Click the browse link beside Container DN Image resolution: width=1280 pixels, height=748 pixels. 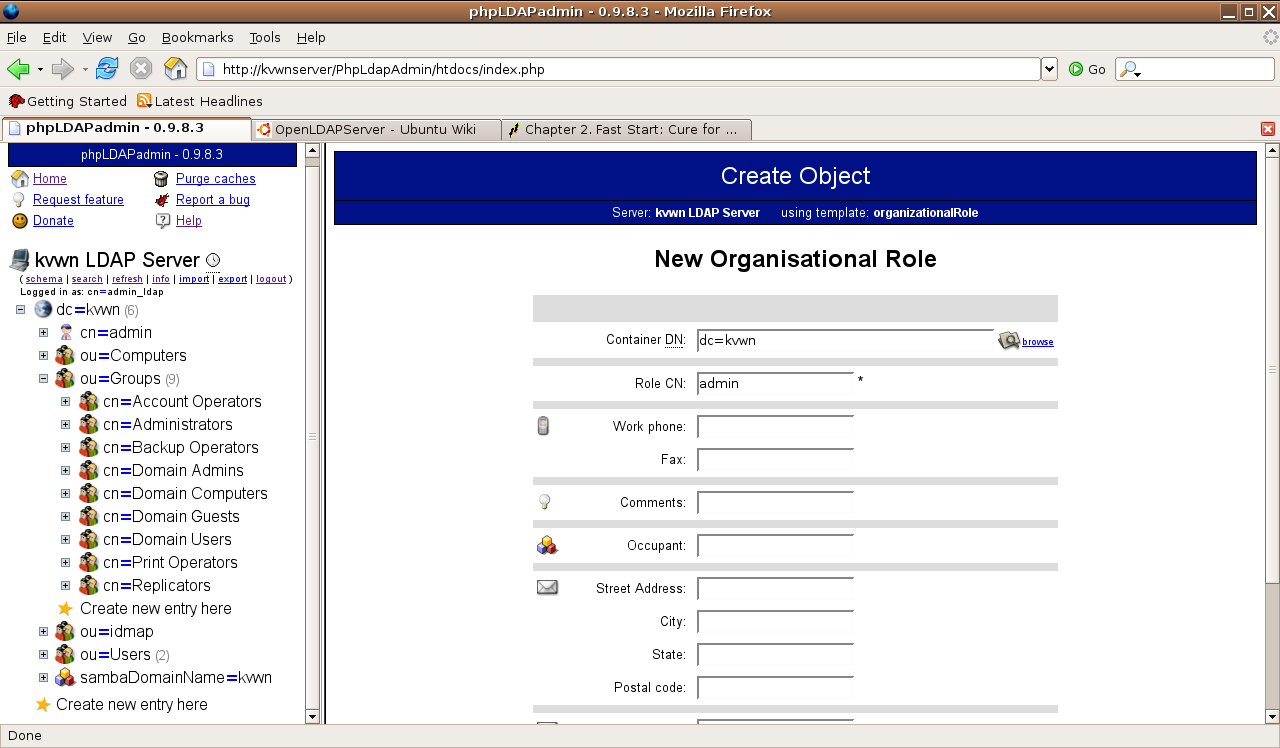click(1037, 342)
